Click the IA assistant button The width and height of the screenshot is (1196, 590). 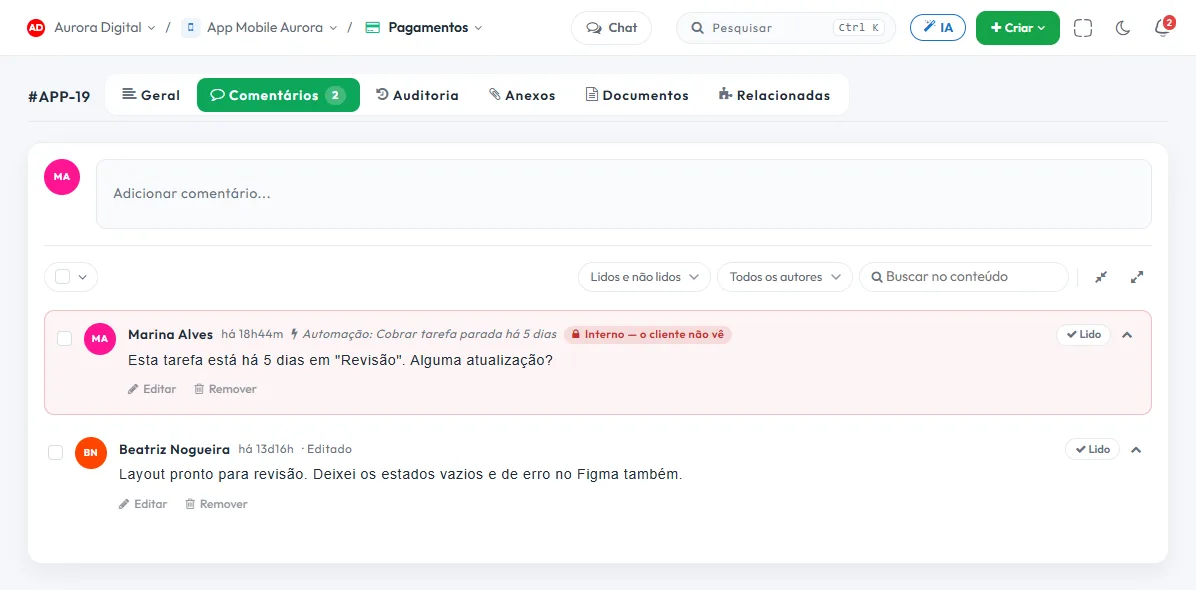pyautogui.click(x=938, y=27)
